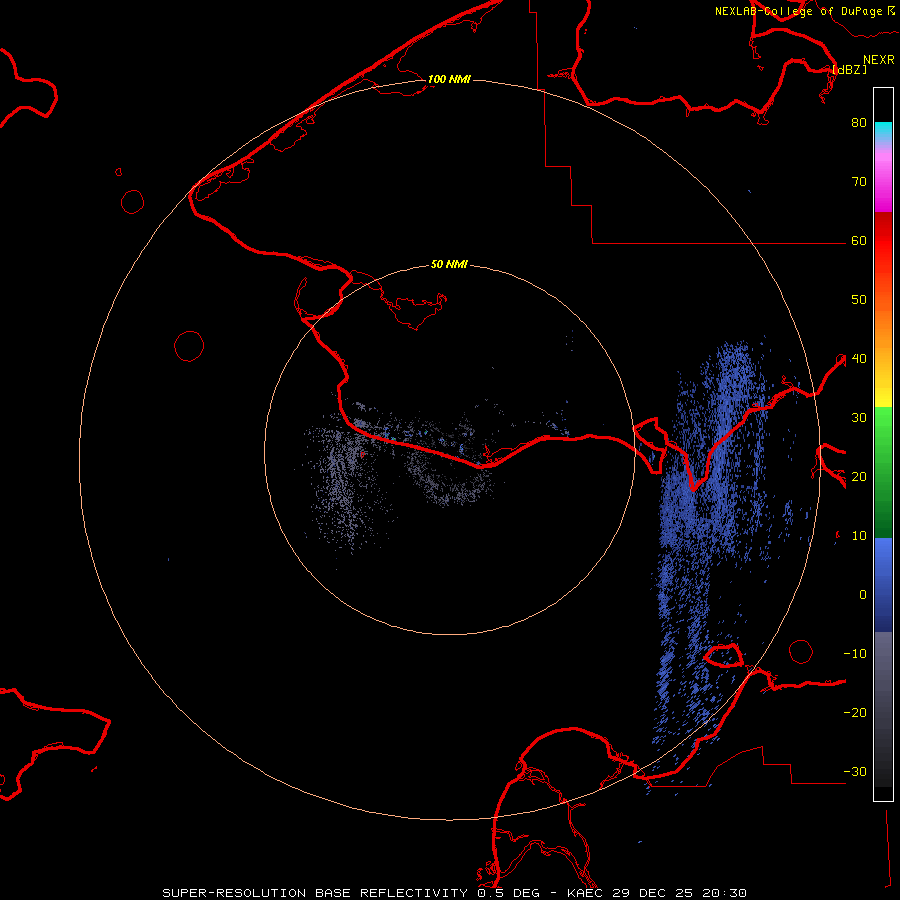Click the 70 value on the dBZ scale
Image resolution: width=900 pixels, height=900 pixels.
pyautogui.click(x=859, y=182)
